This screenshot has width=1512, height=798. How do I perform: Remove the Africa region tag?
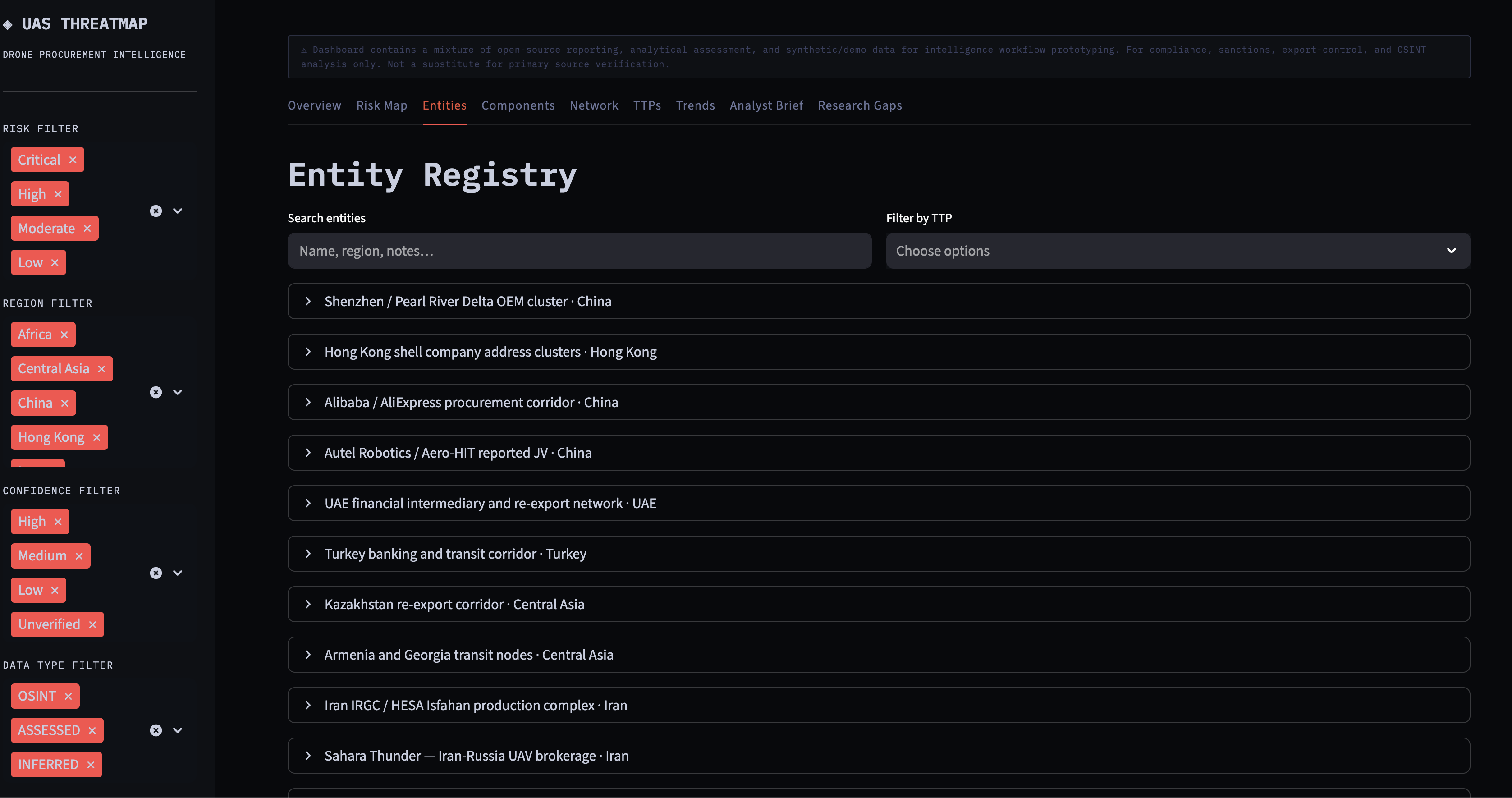[64, 335]
